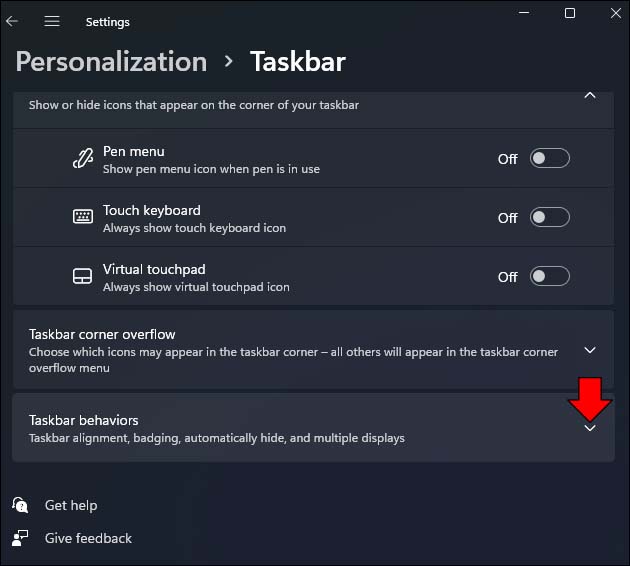Viewport: 630px width, 566px height.
Task: Switch on the Virtual touchpad toggle
Action: click(x=549, y=276)
